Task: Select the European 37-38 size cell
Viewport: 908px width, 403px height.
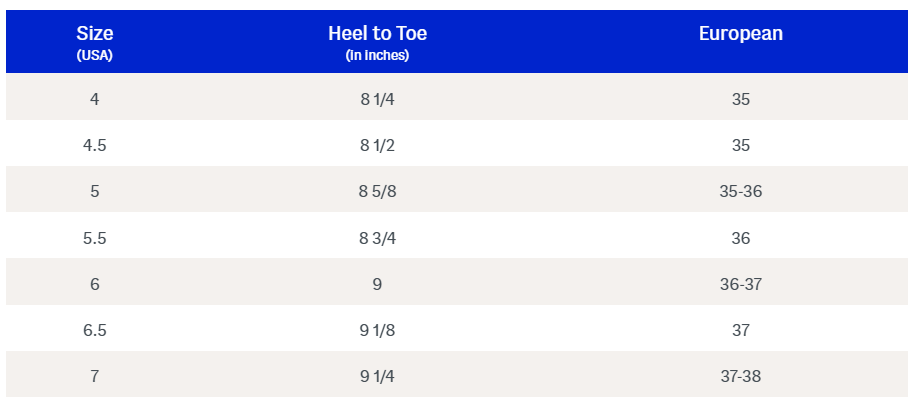Action: [x=740, y=376]
